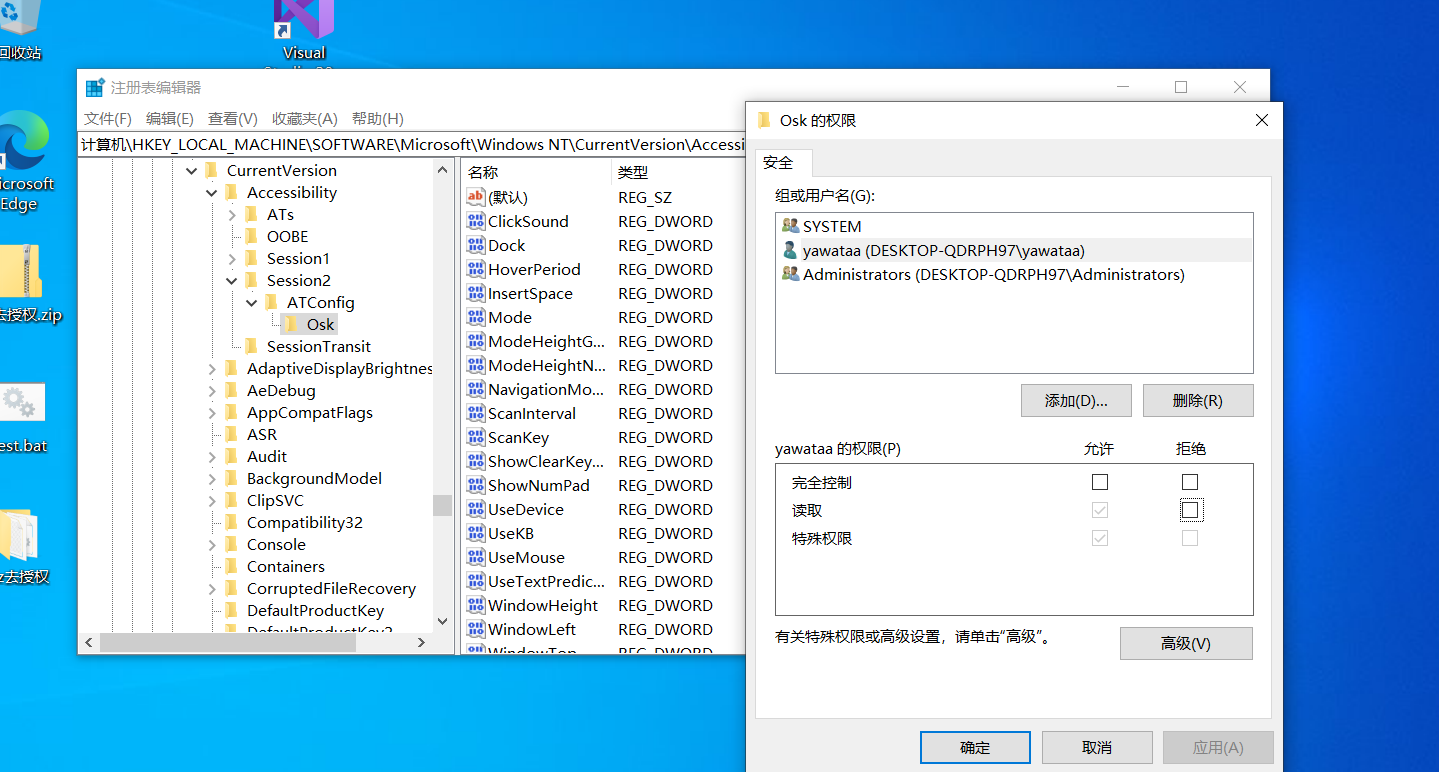1439x772 pixels.
Task: Check Deny for 完全控制 permission
Action: (1189, 482)
